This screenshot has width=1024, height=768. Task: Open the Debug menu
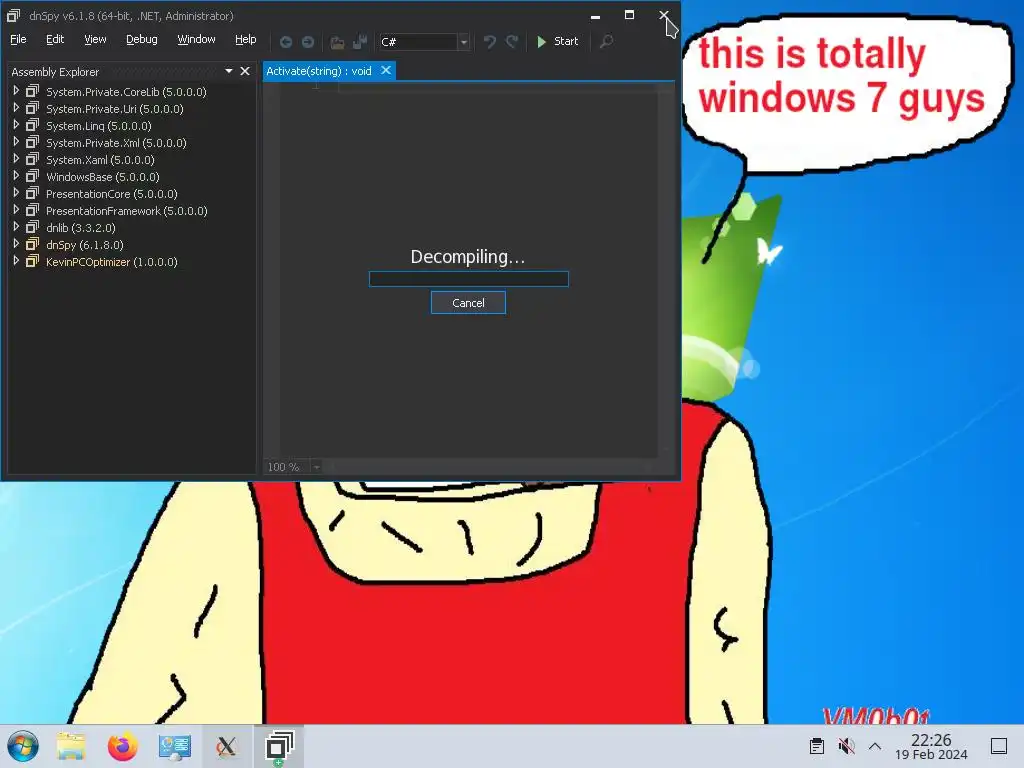pos(142,39)
